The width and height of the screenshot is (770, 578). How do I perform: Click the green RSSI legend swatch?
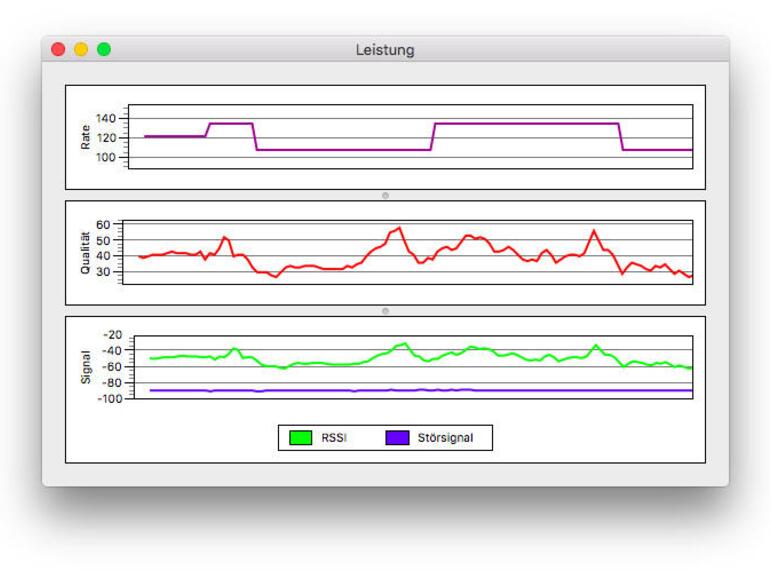coord(301,438)
